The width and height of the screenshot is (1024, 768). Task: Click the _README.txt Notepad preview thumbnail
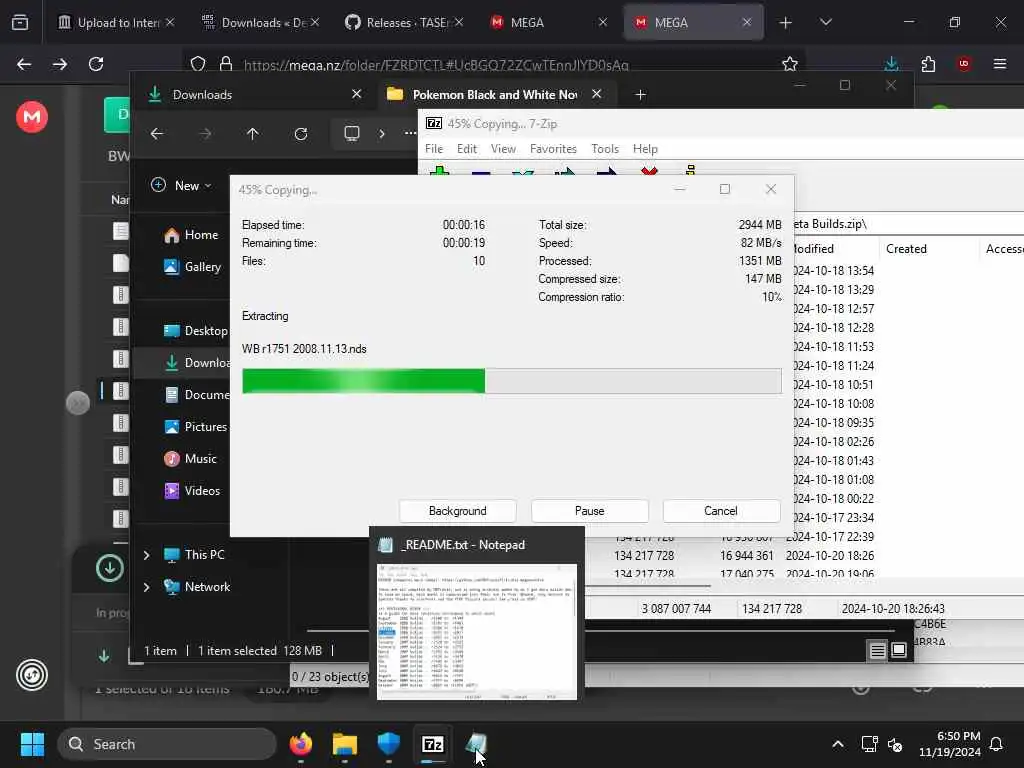pos(477,631)
